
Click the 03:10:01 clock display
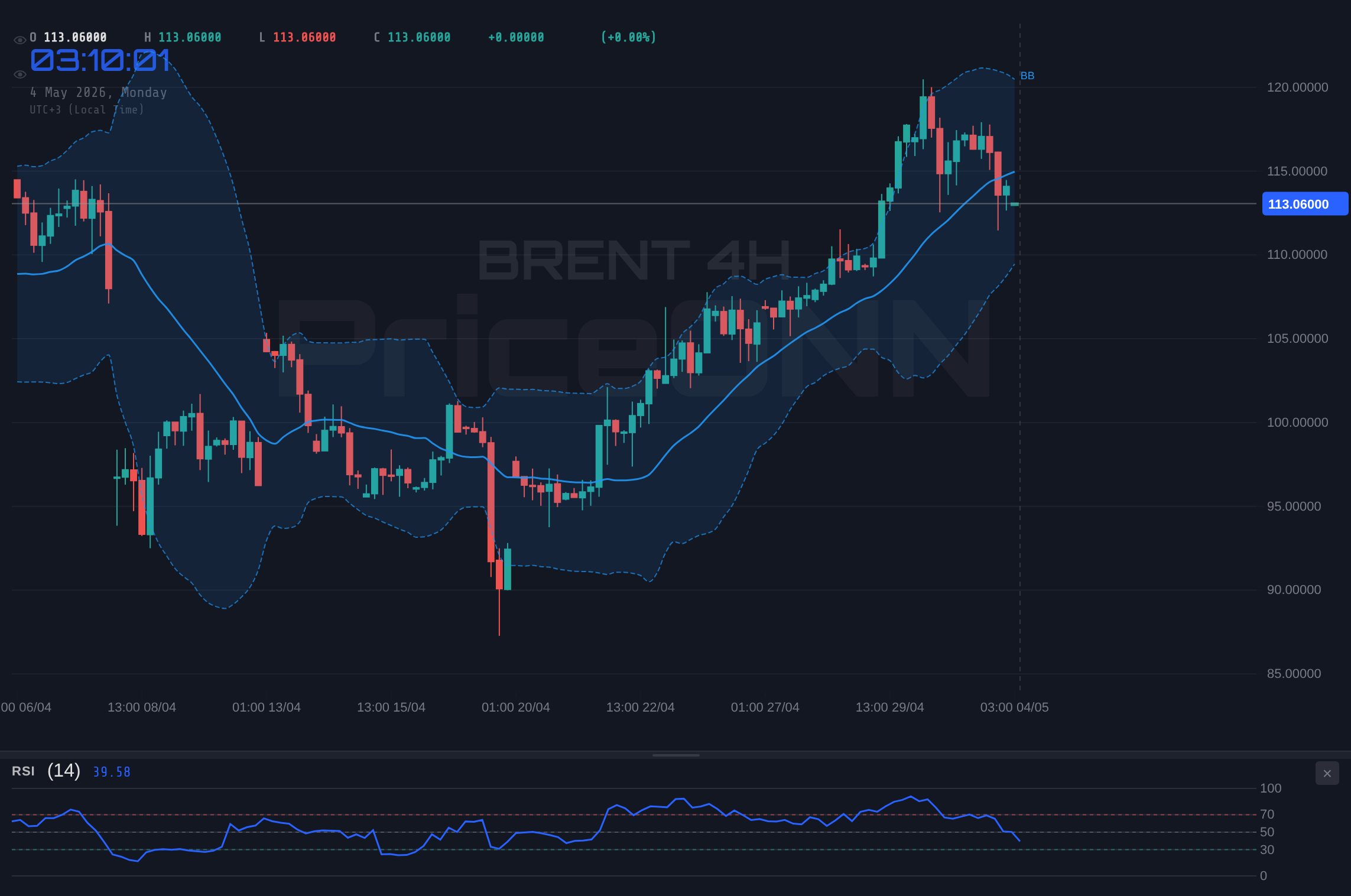coord(100,61)
